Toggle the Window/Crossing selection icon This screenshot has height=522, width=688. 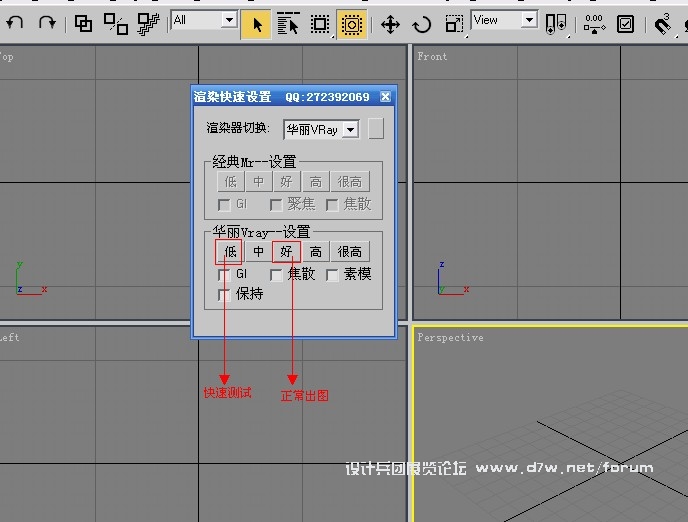[x=352, y=25]
